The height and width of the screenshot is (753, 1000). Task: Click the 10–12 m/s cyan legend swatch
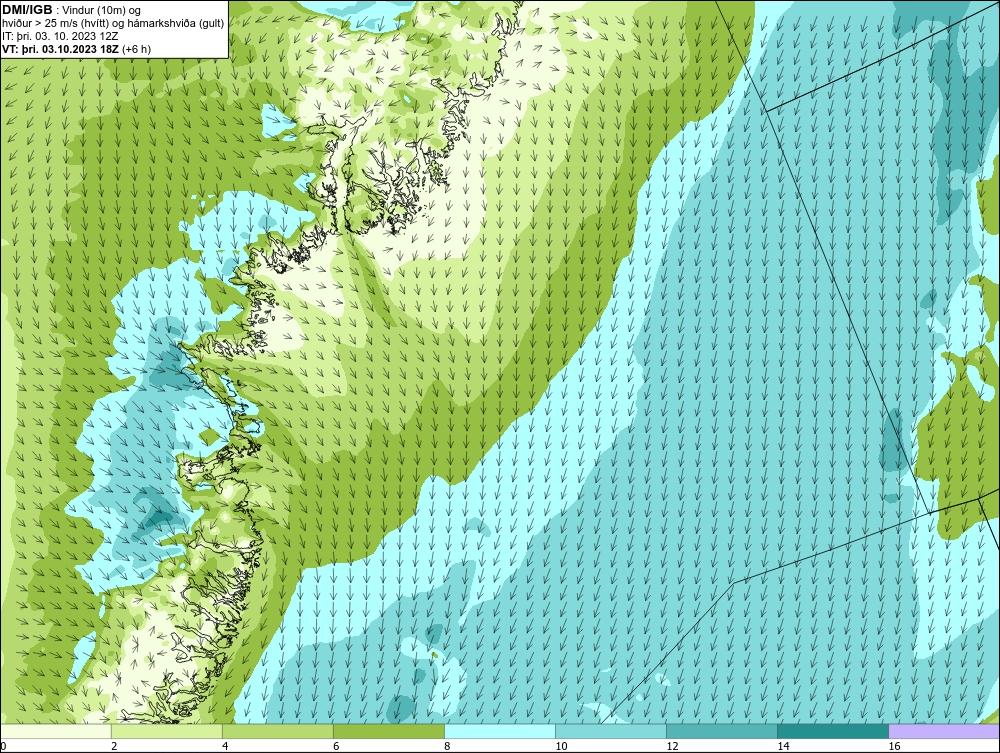tap(611, 731)
